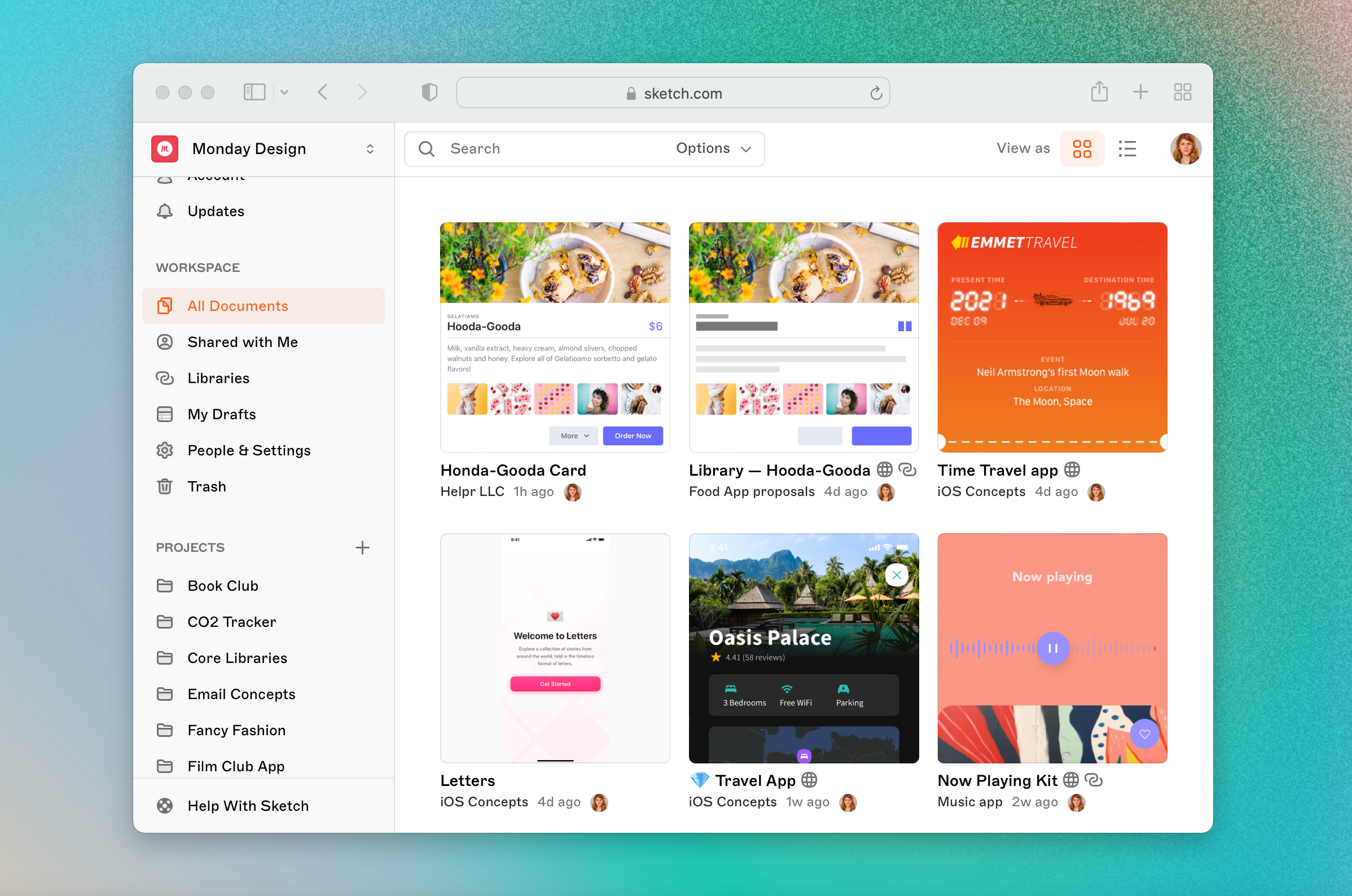Switch to list view
1352x896 pixels.
click(x=1127, y=148)
